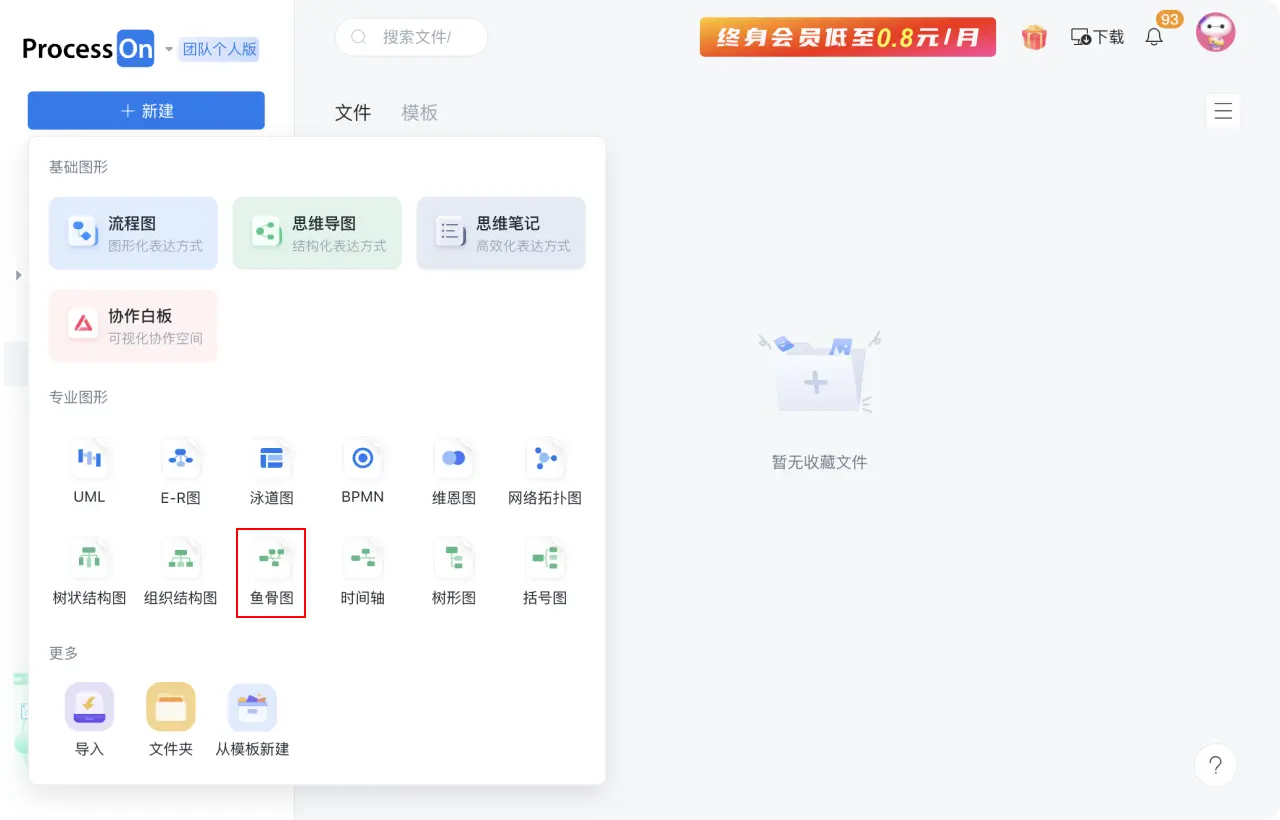
Task: Expand the collapsed left sidebar arrow
Action: [18, 274]
